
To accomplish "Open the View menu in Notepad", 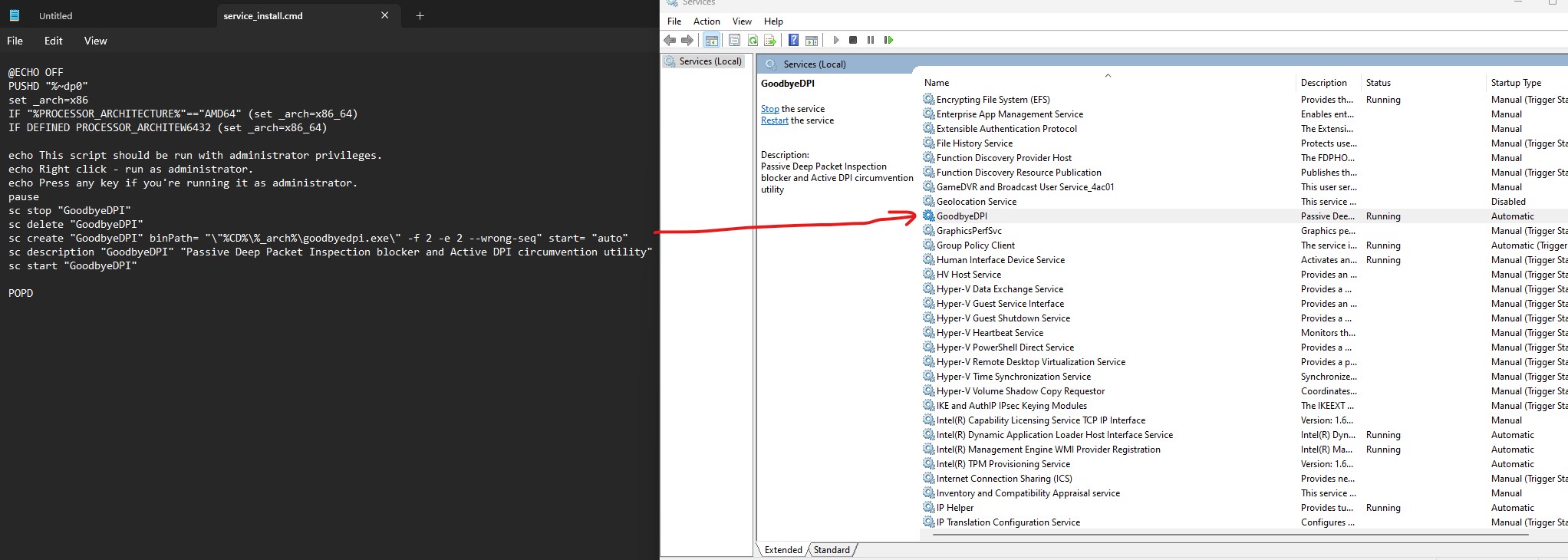I will coord(96,41).
